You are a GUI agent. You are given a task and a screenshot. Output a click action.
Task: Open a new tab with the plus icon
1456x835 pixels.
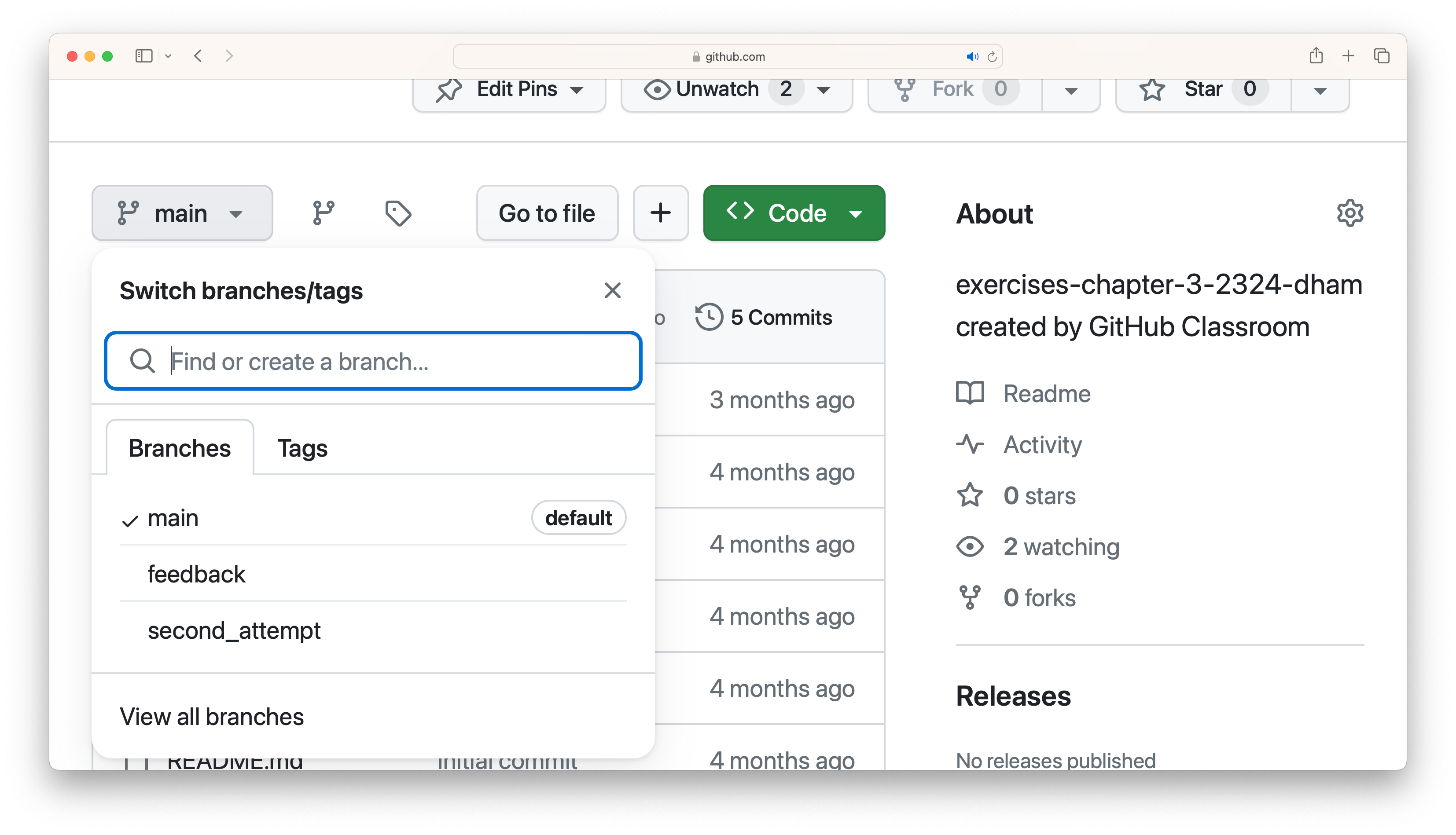coord(1348,55)
